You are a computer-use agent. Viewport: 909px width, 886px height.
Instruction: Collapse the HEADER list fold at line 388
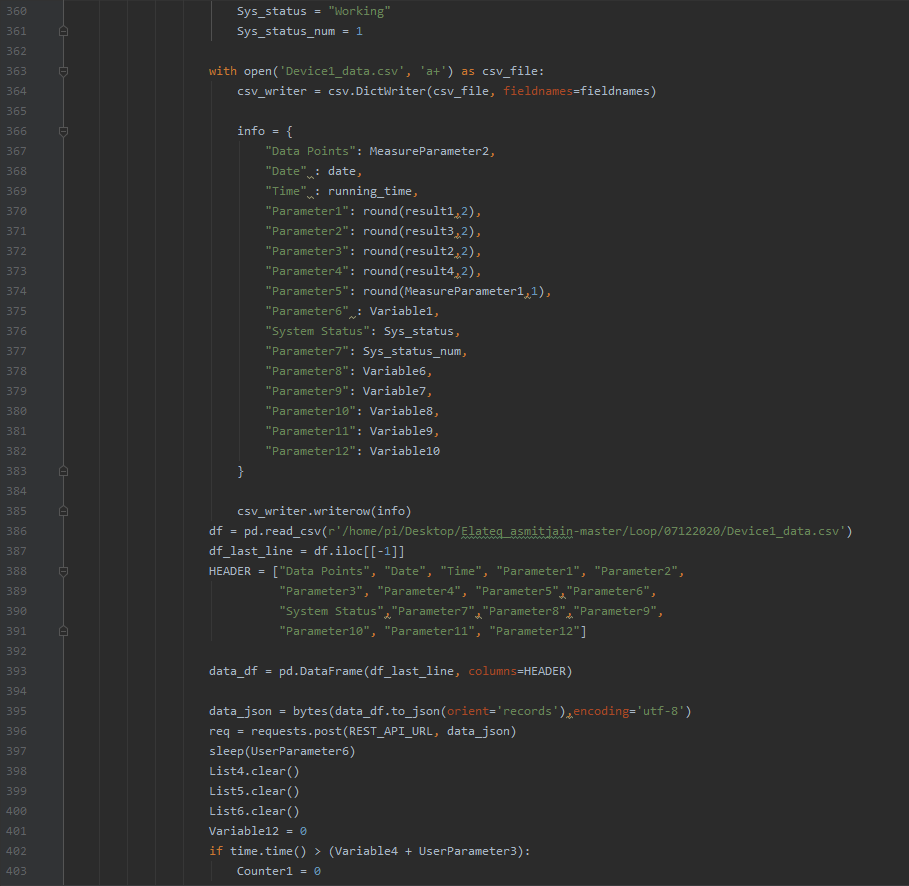64,572
